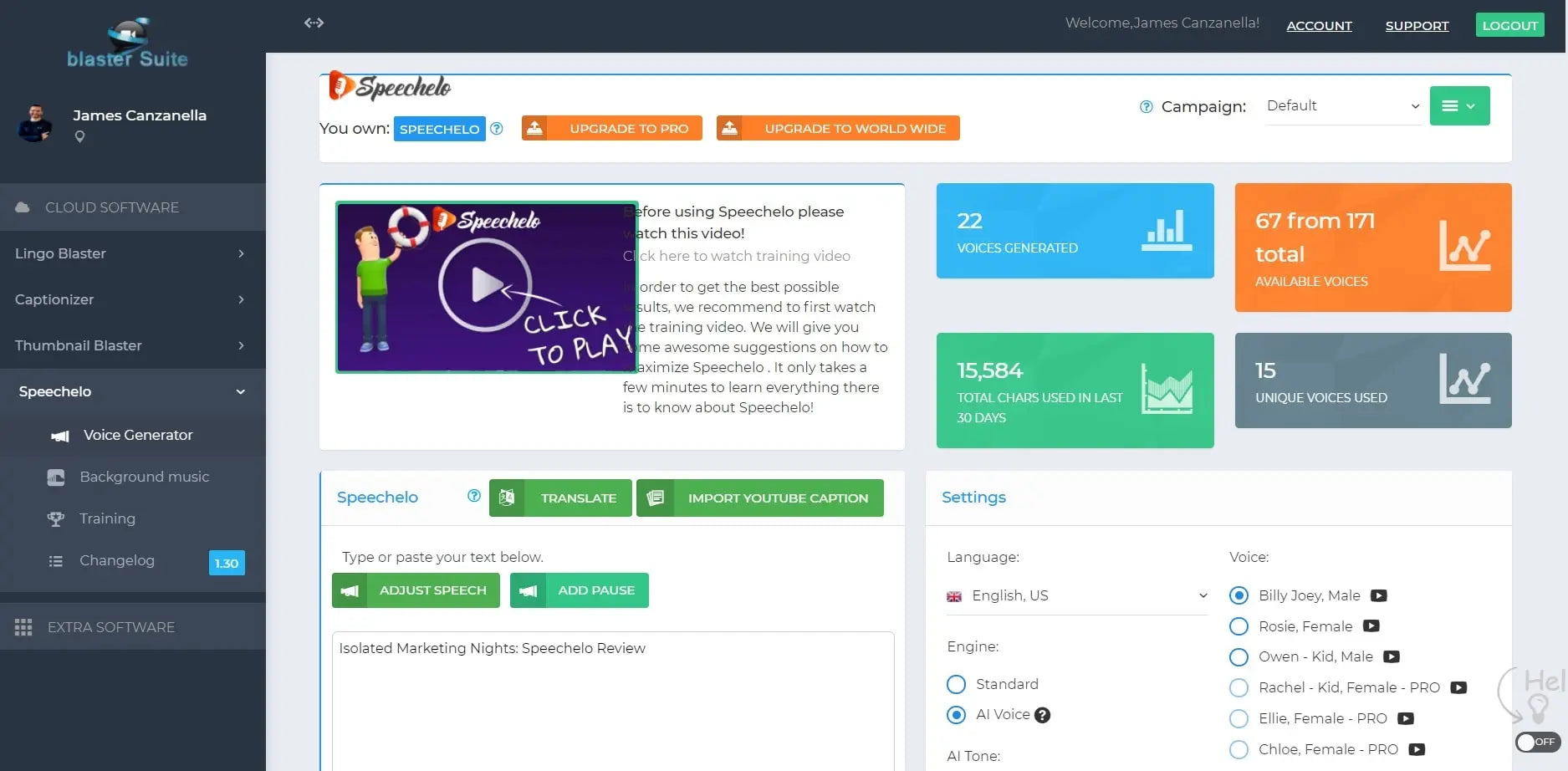Image resolution: width=1568 pixels, height=771 pixels.
Task: Click the location pin under user name
Action: pyautogui.click(x=79, y=136)
